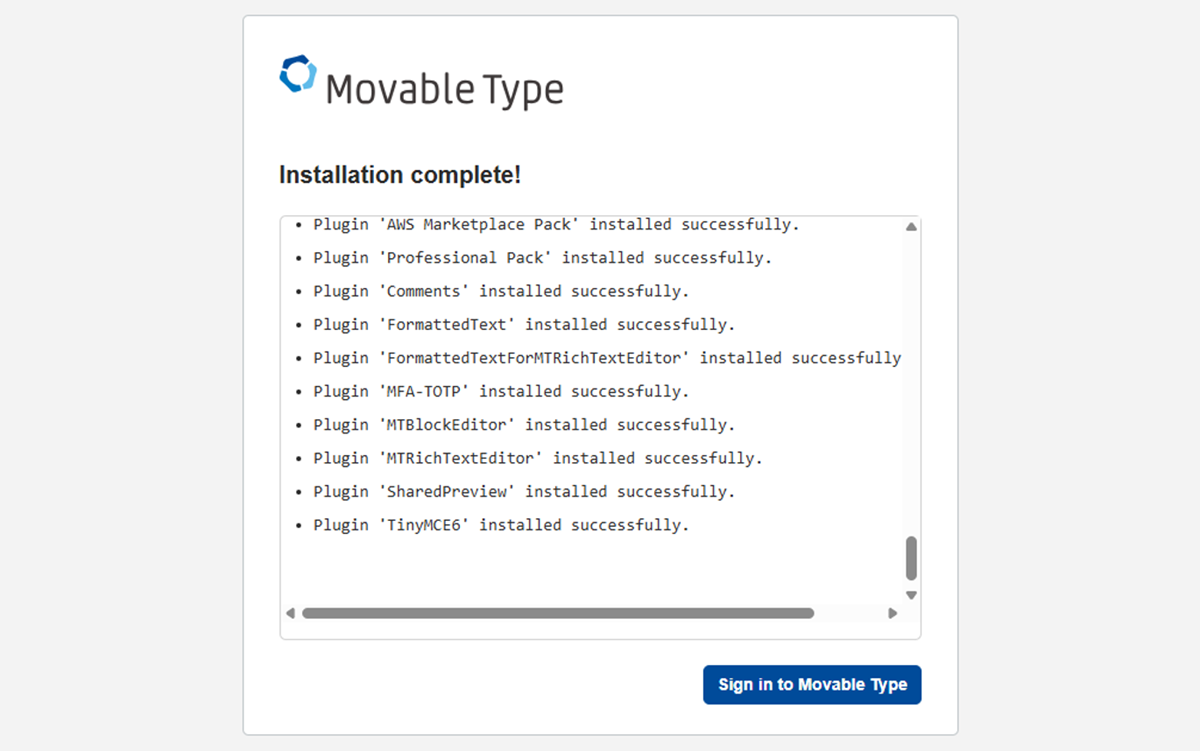Click the scroll down arrow of log box
This screenshot has width=1200, height=751.
pos(911,595)
